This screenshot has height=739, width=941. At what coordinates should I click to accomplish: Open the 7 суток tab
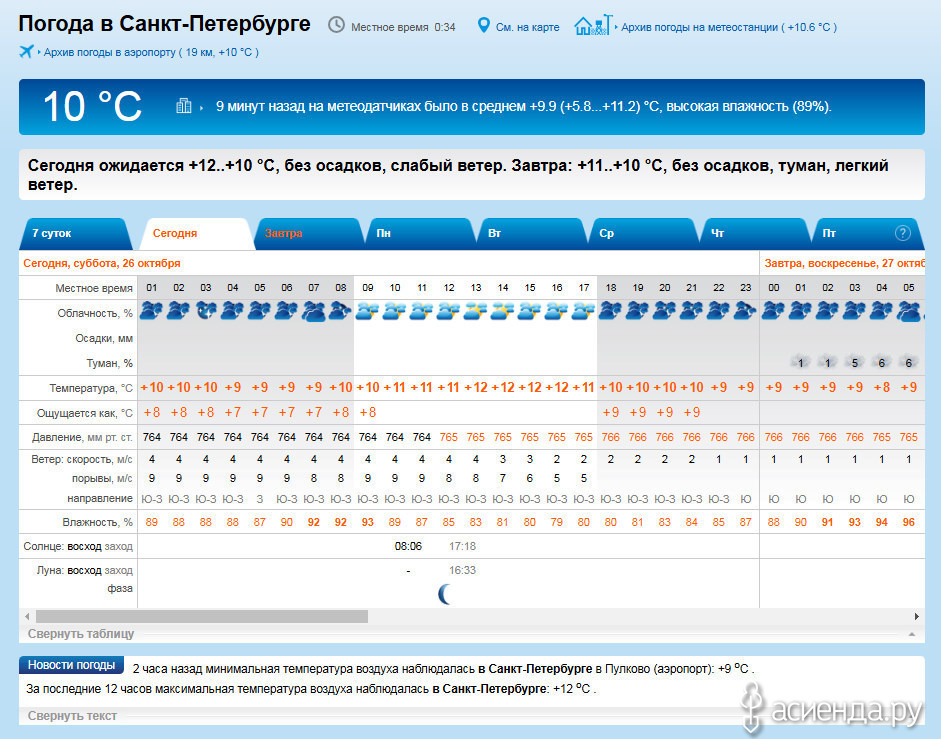(76, 234)
